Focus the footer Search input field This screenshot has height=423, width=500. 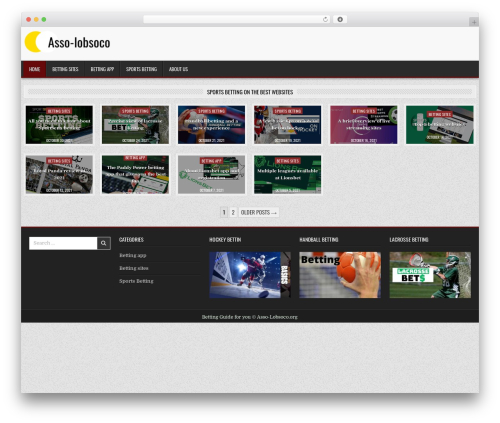point(63,243)
